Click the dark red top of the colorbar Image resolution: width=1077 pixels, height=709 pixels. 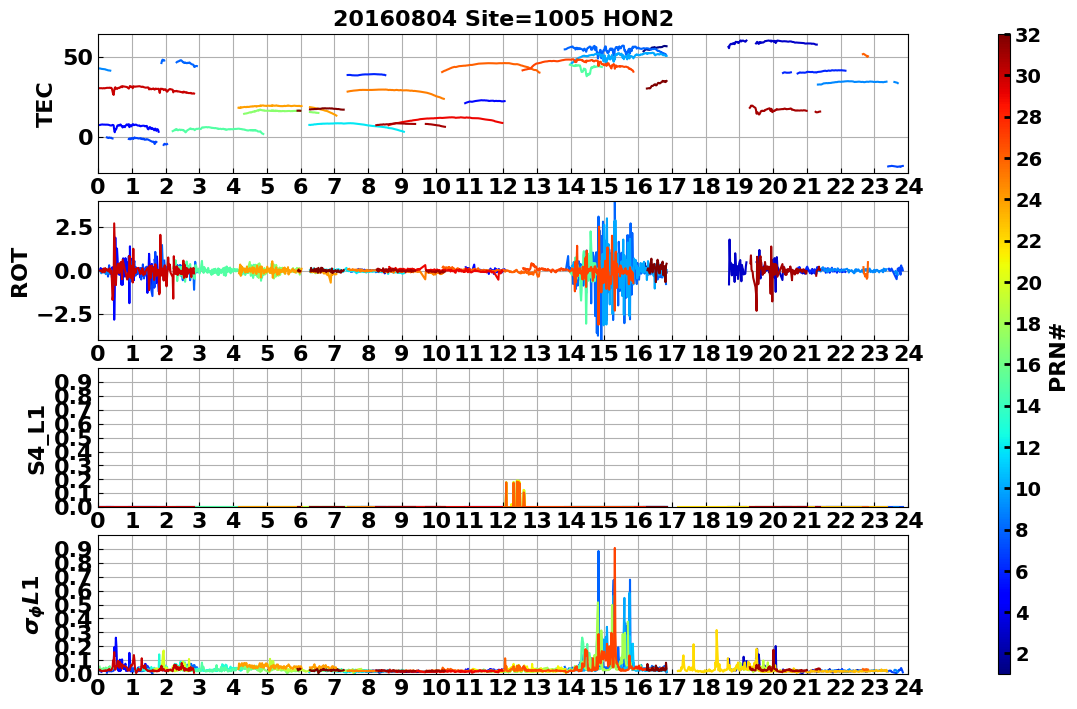point(1004,40)
